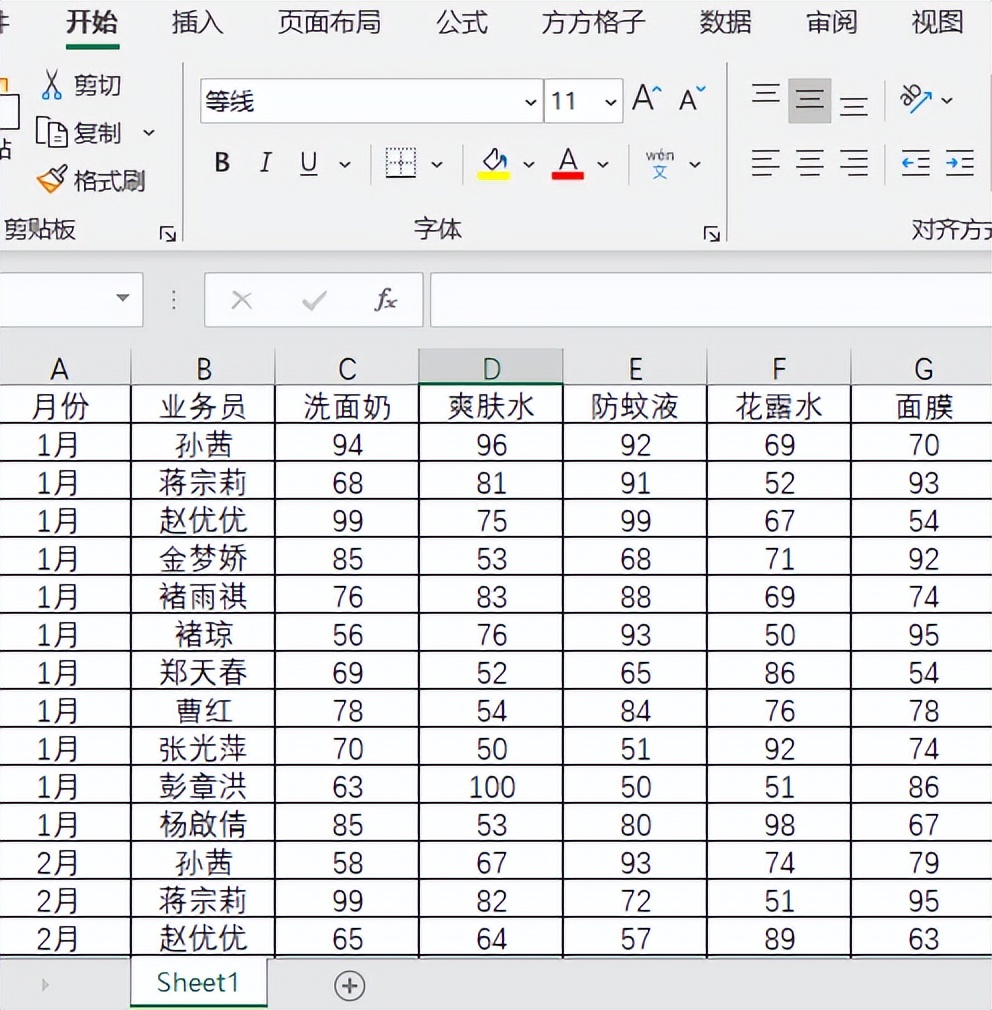
Task: Align text right
Action: (x=854, y=163)
